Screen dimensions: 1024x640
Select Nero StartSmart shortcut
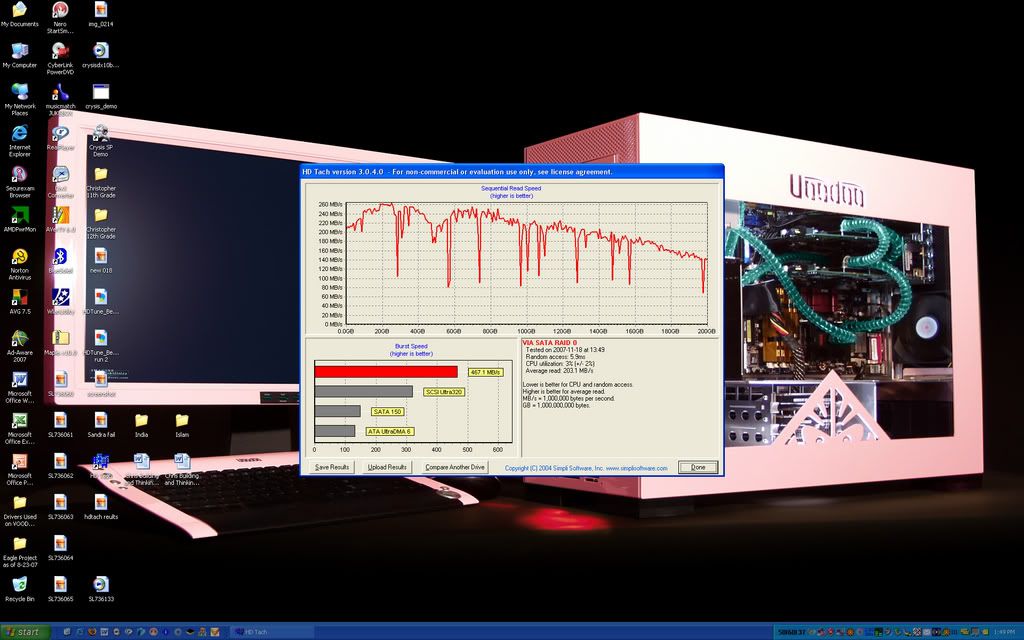point(60,18)
